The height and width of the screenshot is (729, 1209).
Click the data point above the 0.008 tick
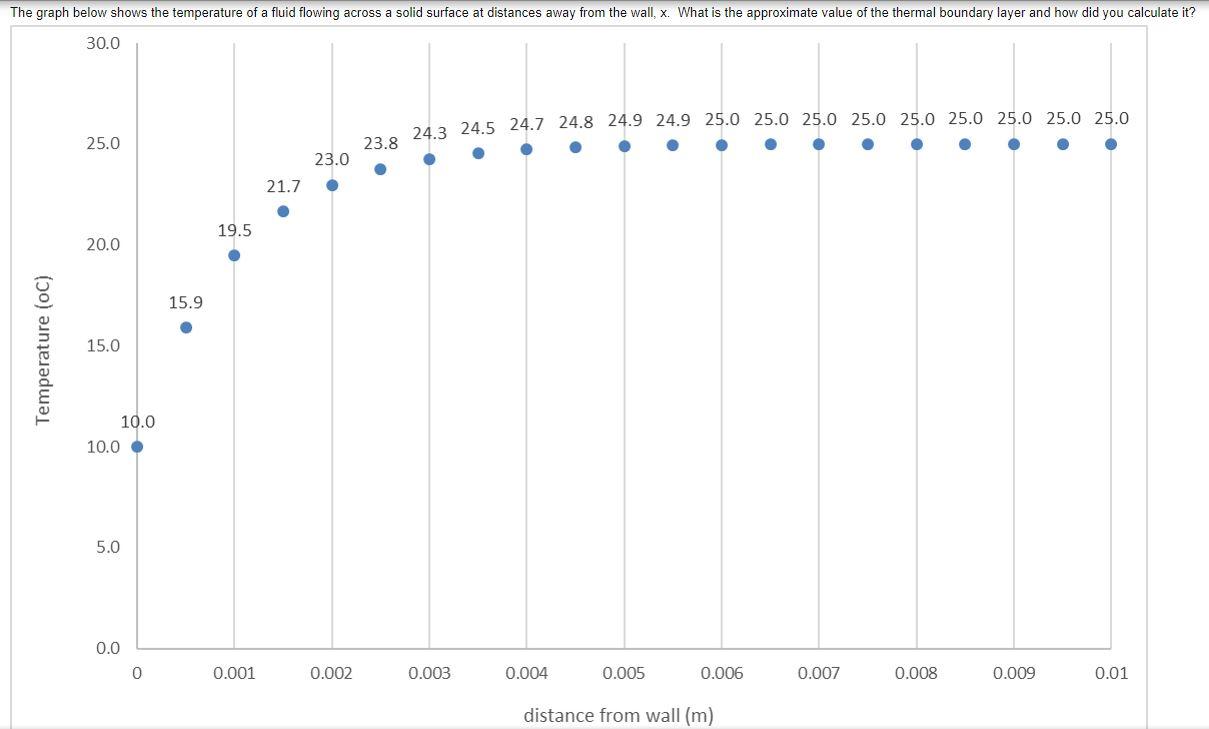pos(916,144)
